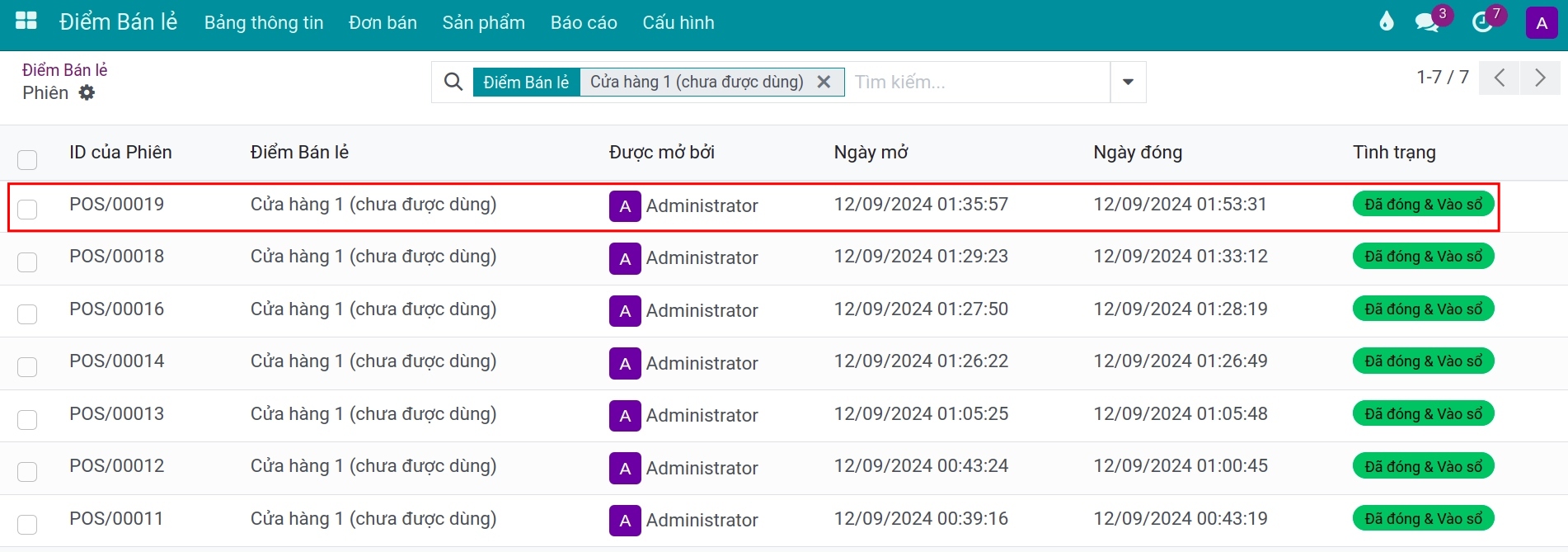The image size is (1568, 552).
Task: Toggle the select-all checkbox in header
Action: point(27,159)
